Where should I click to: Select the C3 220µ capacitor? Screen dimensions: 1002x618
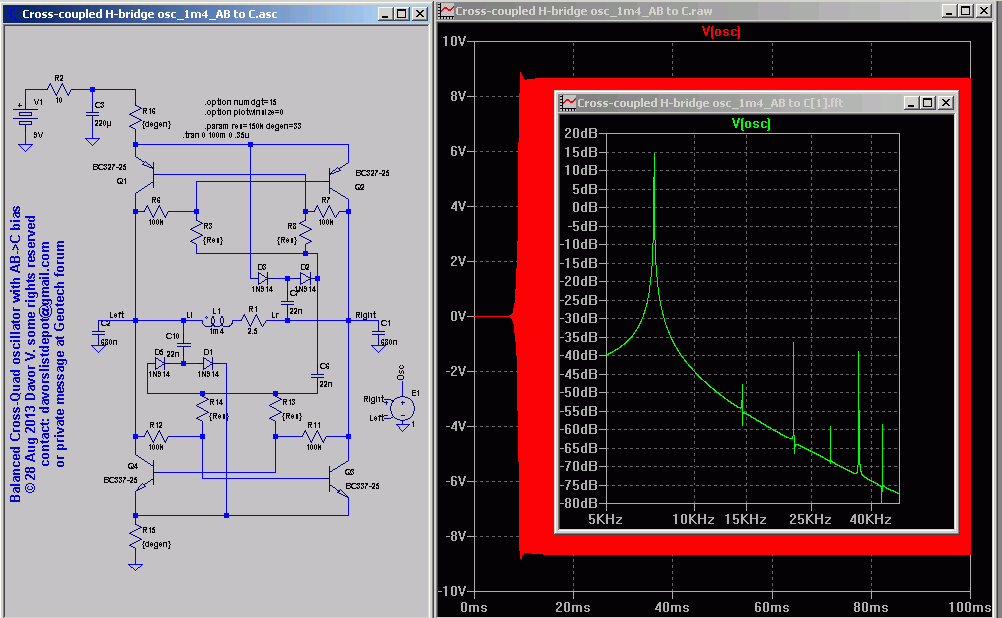(92, 113)
